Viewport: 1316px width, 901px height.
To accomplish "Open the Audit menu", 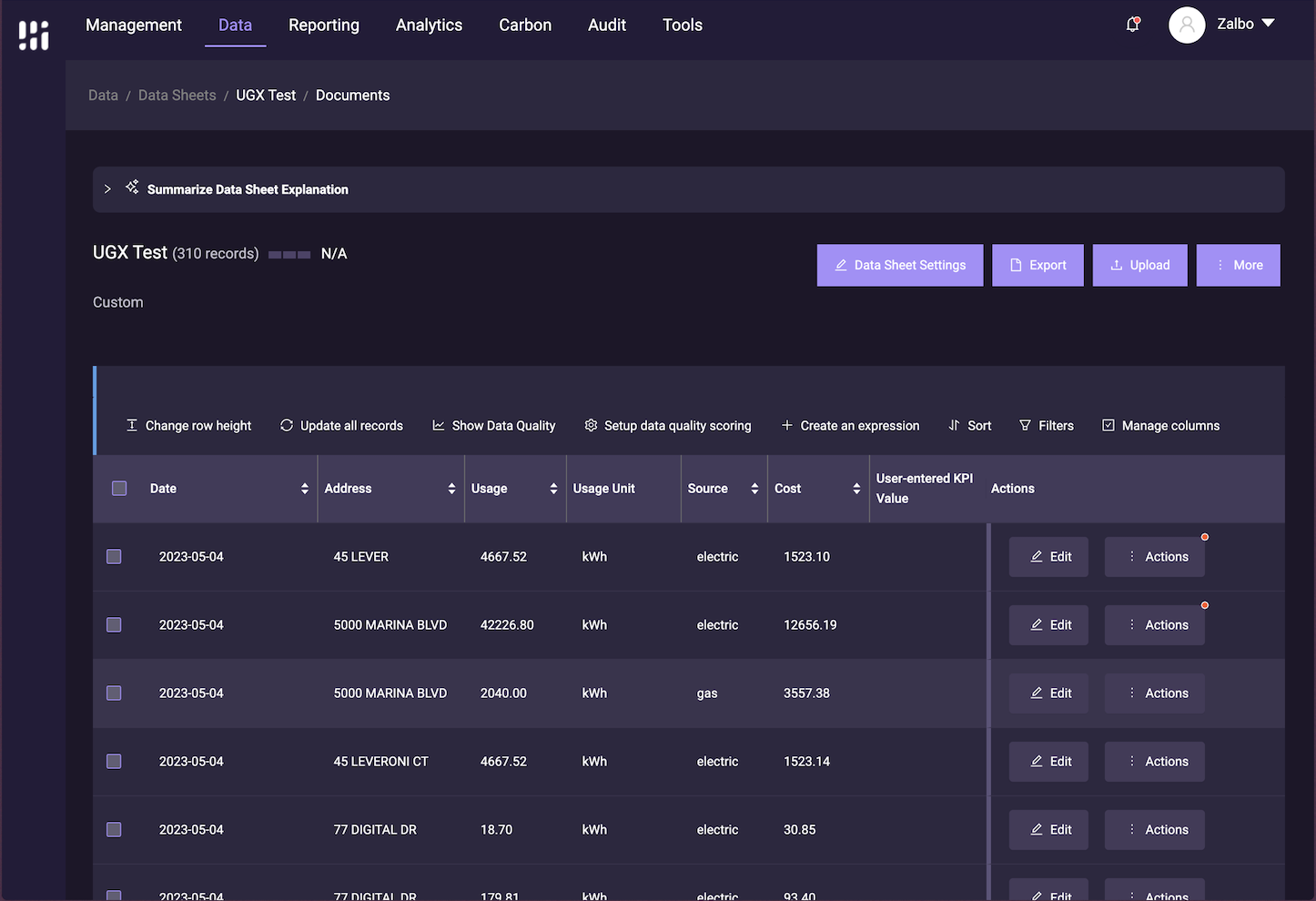I will tap(607, 25).
